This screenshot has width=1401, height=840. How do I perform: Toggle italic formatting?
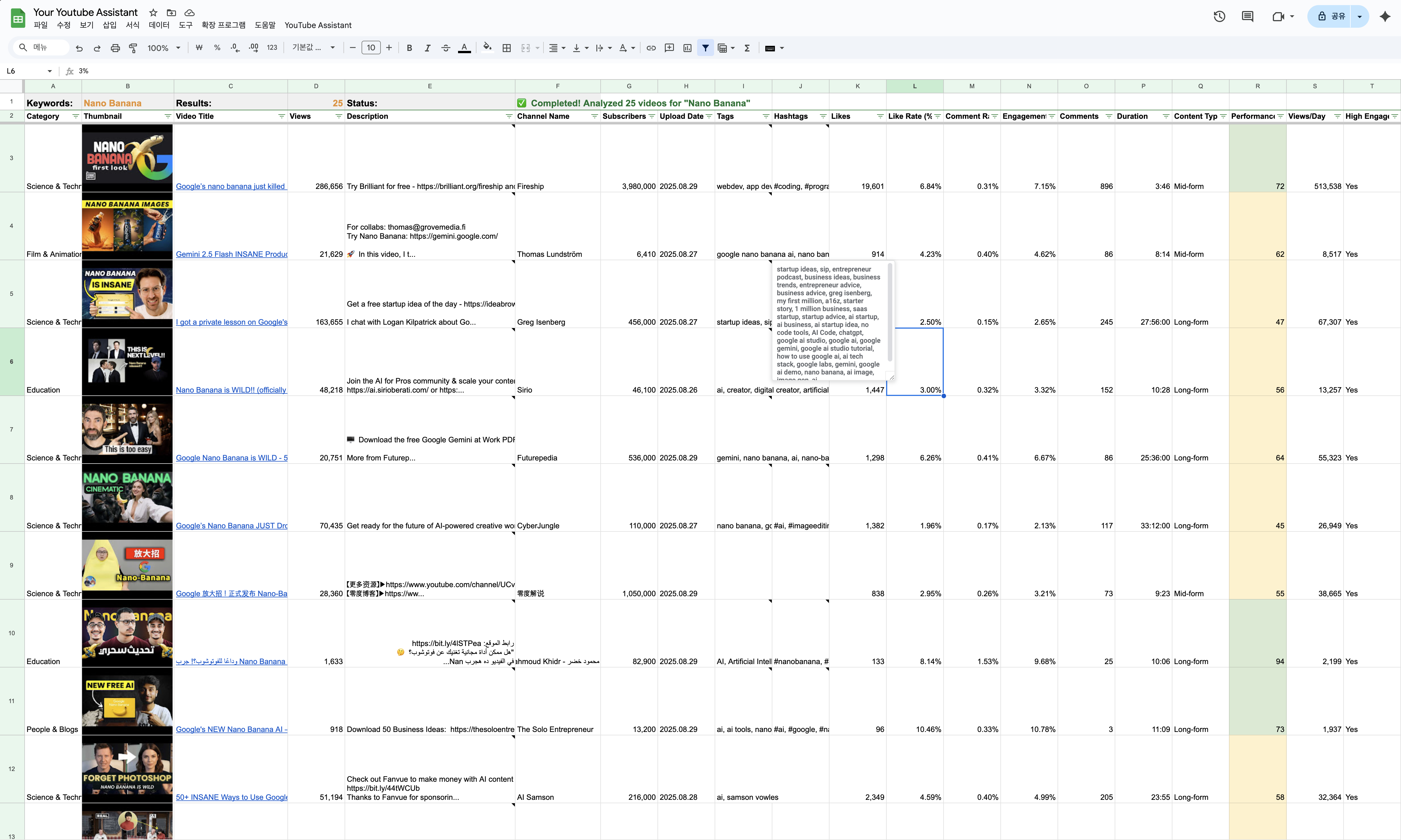click(x=427, y=48)
